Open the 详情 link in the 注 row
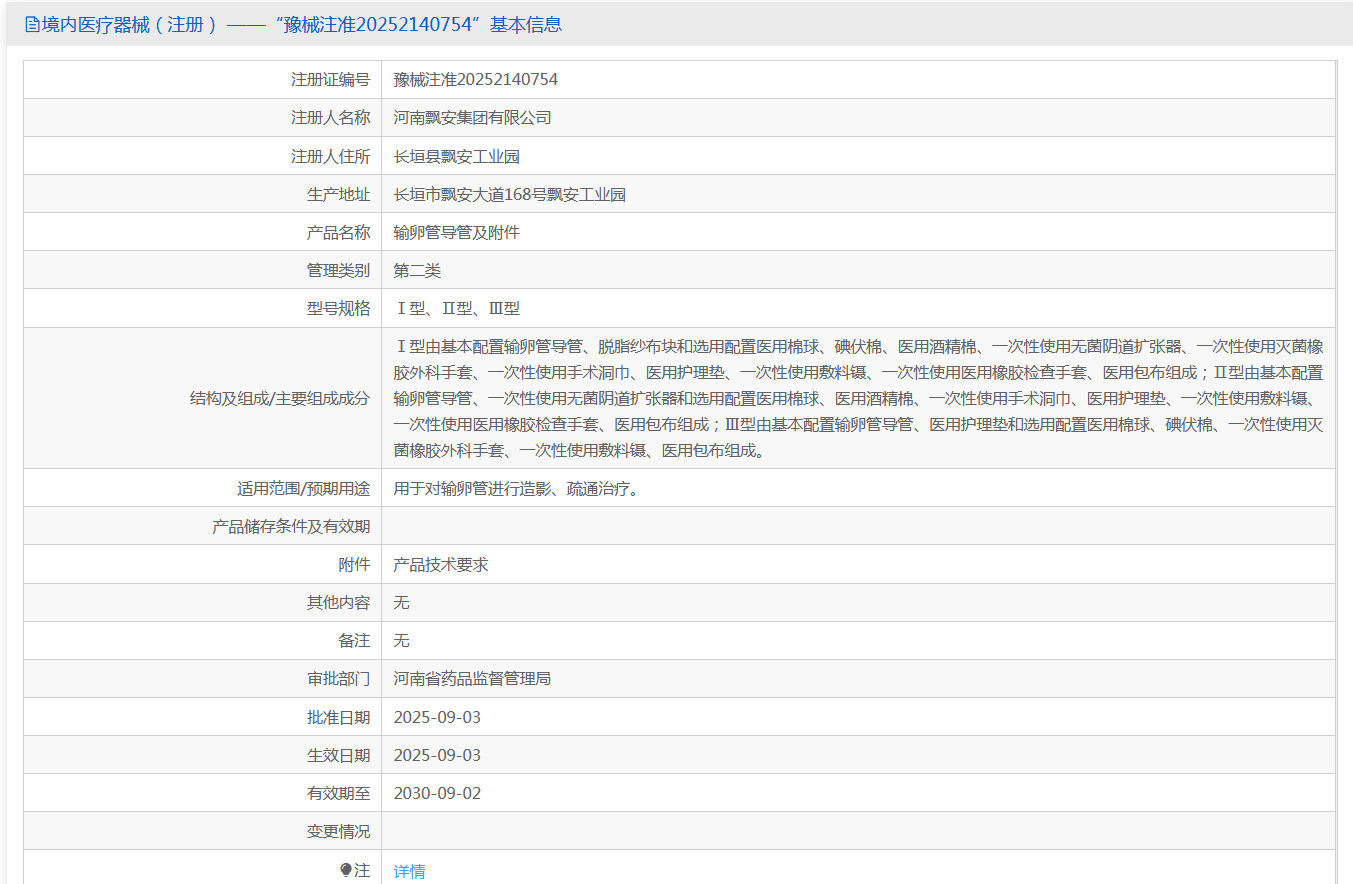The image size is (1353, 884). pos(409,871)
